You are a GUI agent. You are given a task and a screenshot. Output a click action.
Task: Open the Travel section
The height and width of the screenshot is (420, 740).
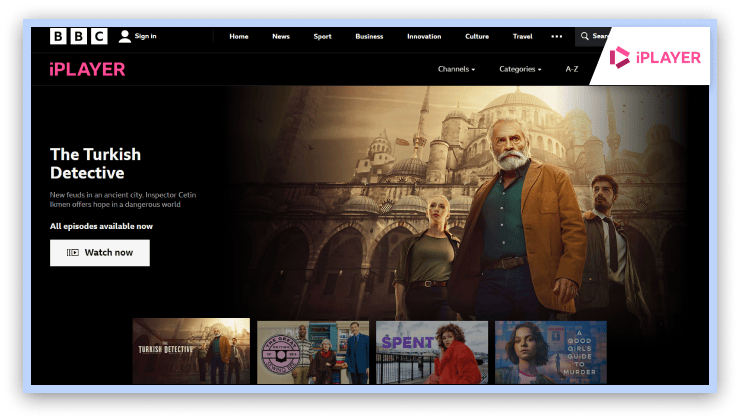coord(522,36)
